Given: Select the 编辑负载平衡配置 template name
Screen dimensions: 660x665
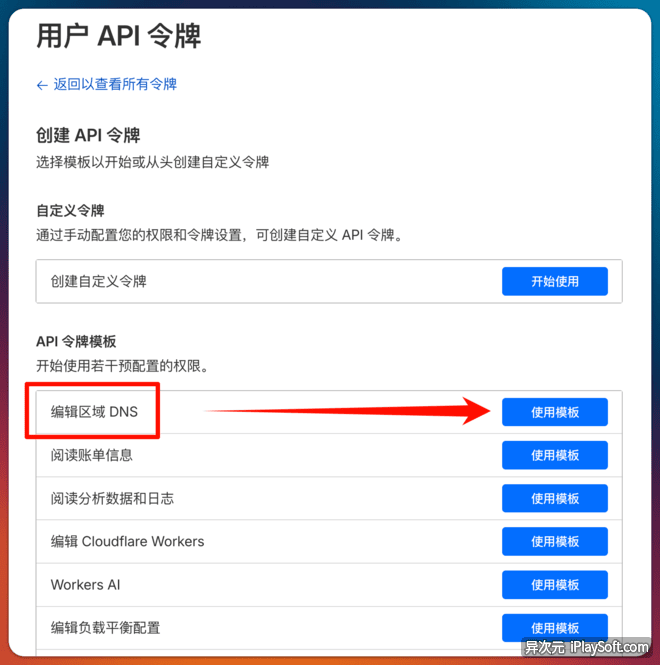Looking at the screenshot, I should tap(105, 627).
